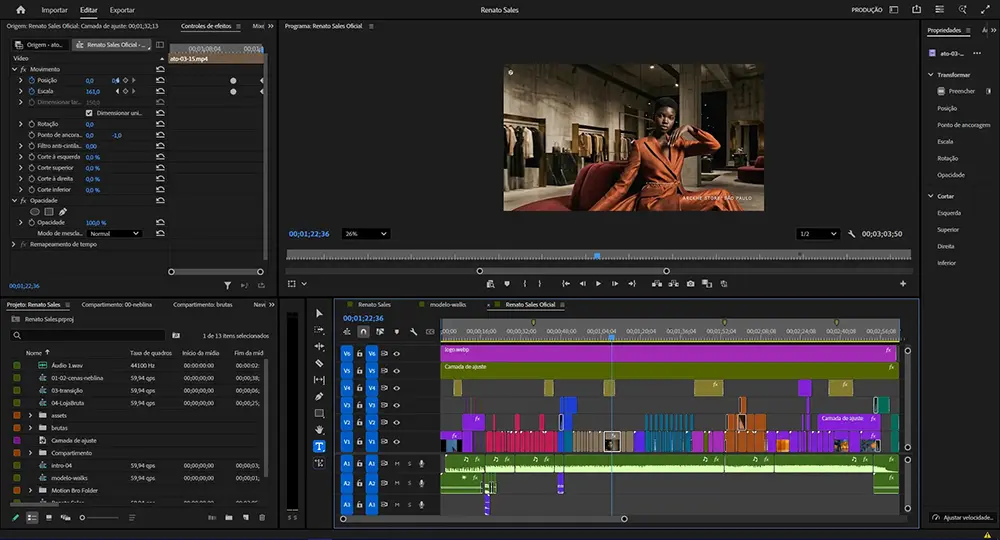Toggle timeline snapping magnet icon
The height and width of the screenshot is (540, 1000).
(363, 332)
